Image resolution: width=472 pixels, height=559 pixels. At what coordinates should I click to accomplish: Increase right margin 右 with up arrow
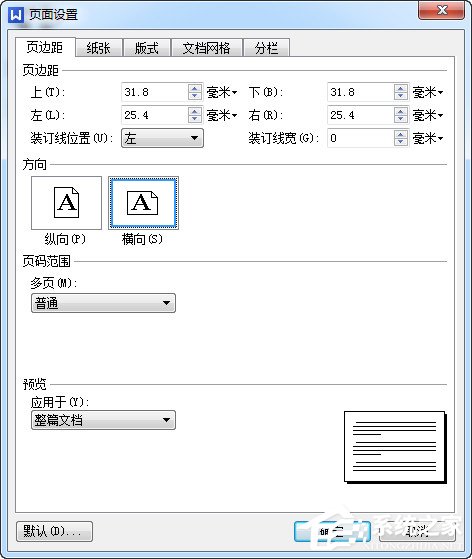401,111
